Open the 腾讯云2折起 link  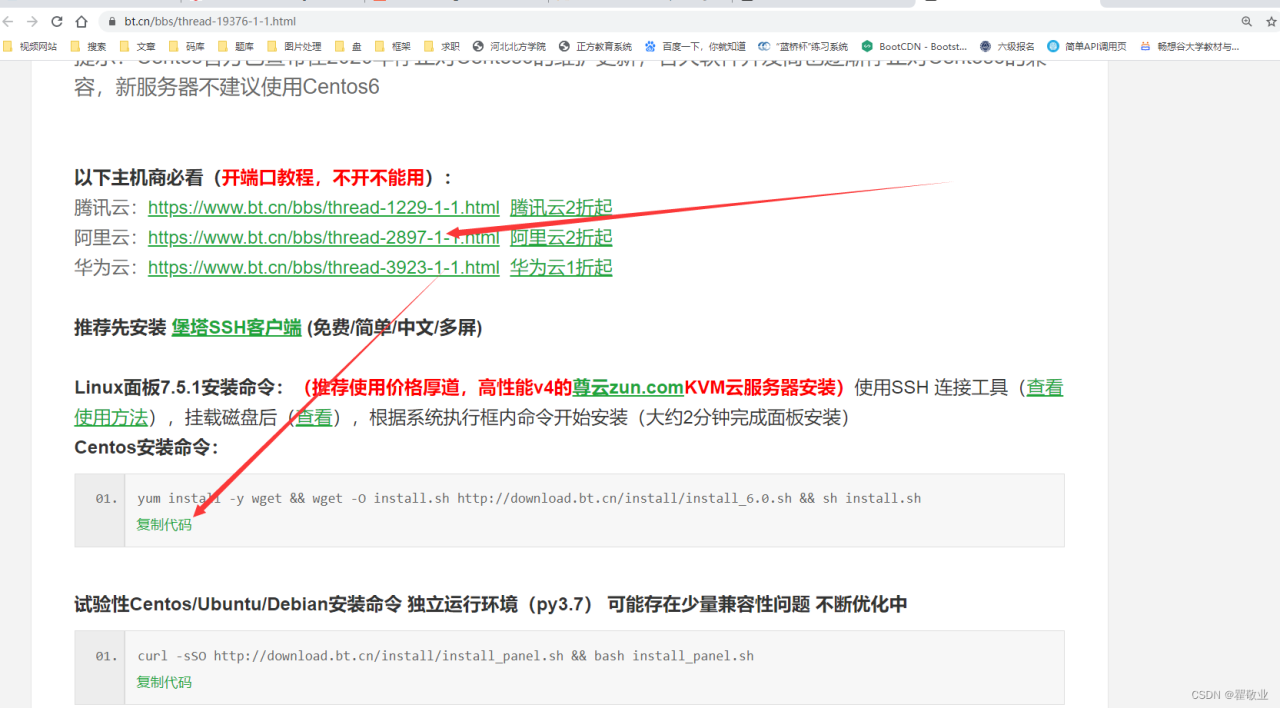(560, 207)
